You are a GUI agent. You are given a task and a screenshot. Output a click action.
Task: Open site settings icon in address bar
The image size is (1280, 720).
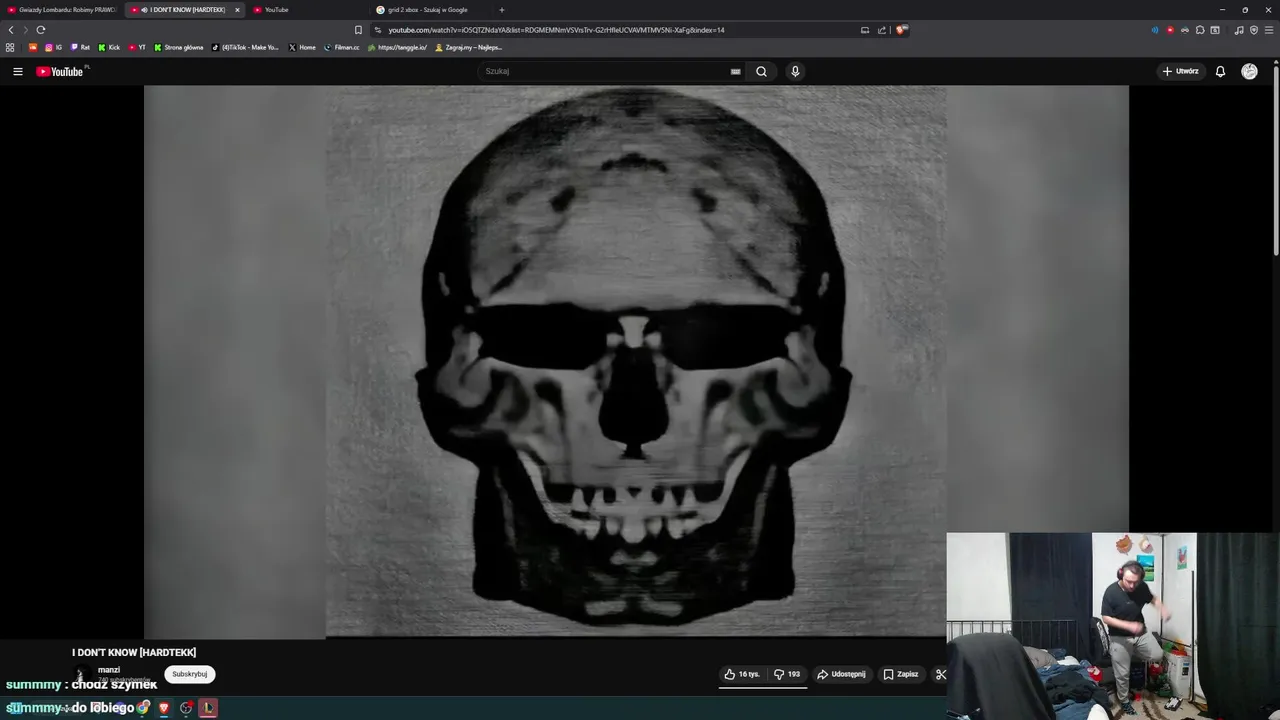pos(378,30)
